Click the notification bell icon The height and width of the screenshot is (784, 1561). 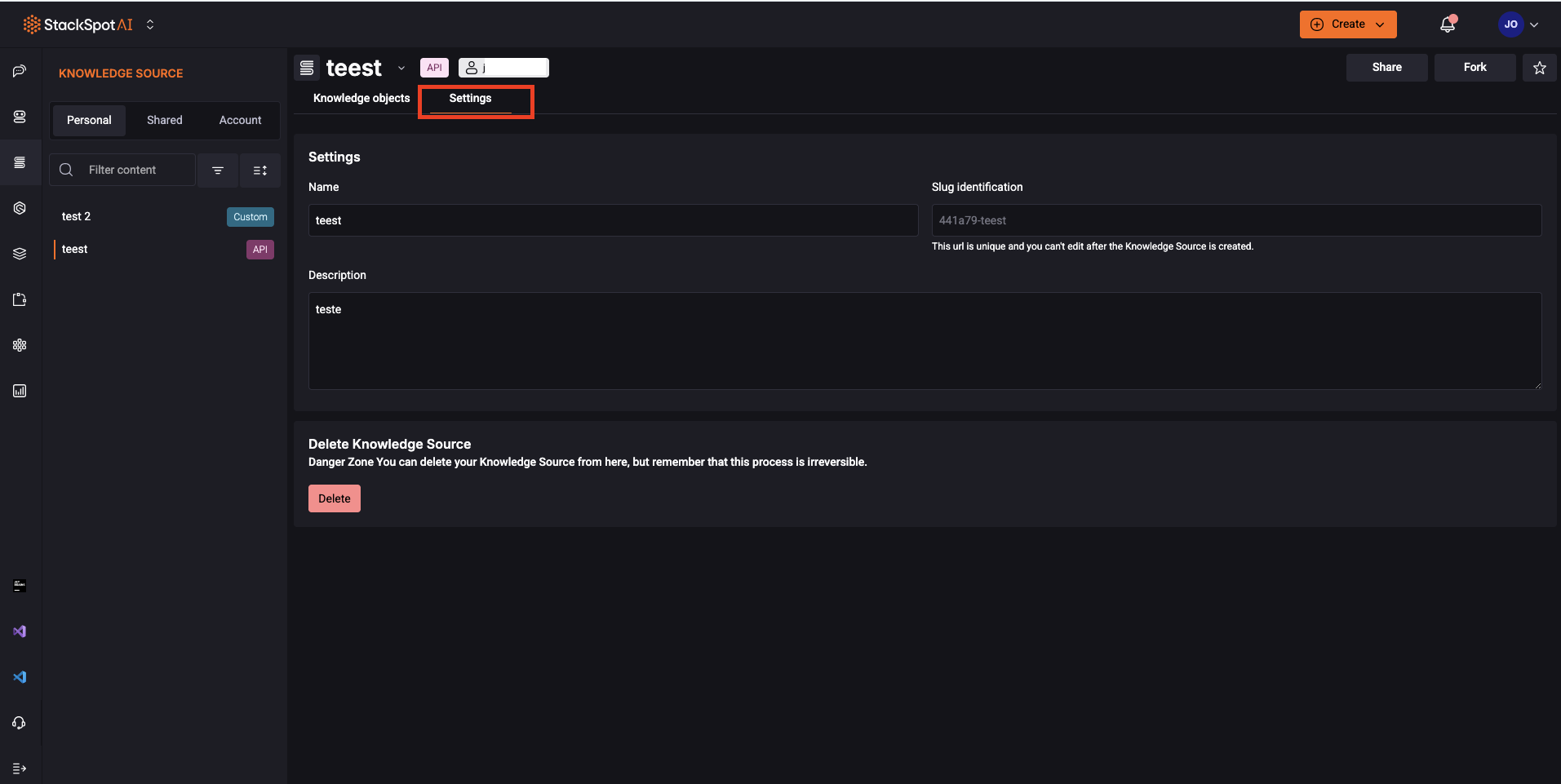pyautogui.click(x=1447, y=24)
